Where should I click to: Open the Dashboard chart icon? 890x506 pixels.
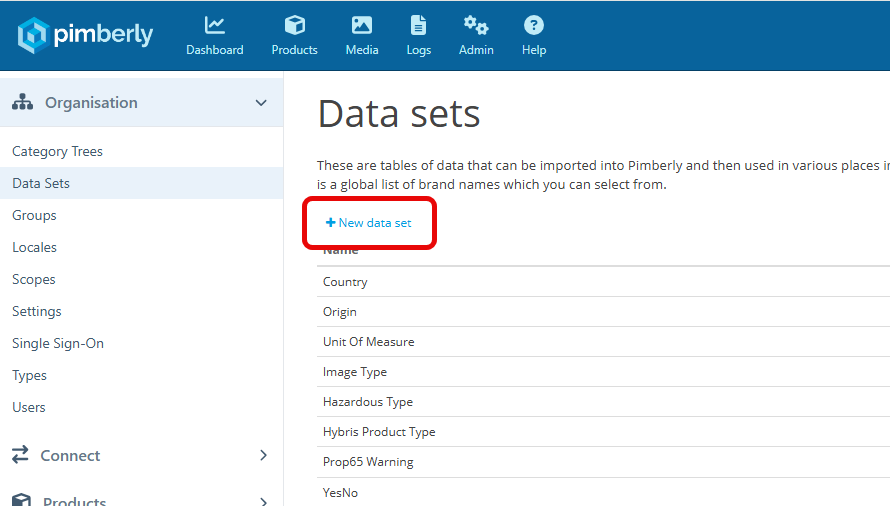[214, 25]
